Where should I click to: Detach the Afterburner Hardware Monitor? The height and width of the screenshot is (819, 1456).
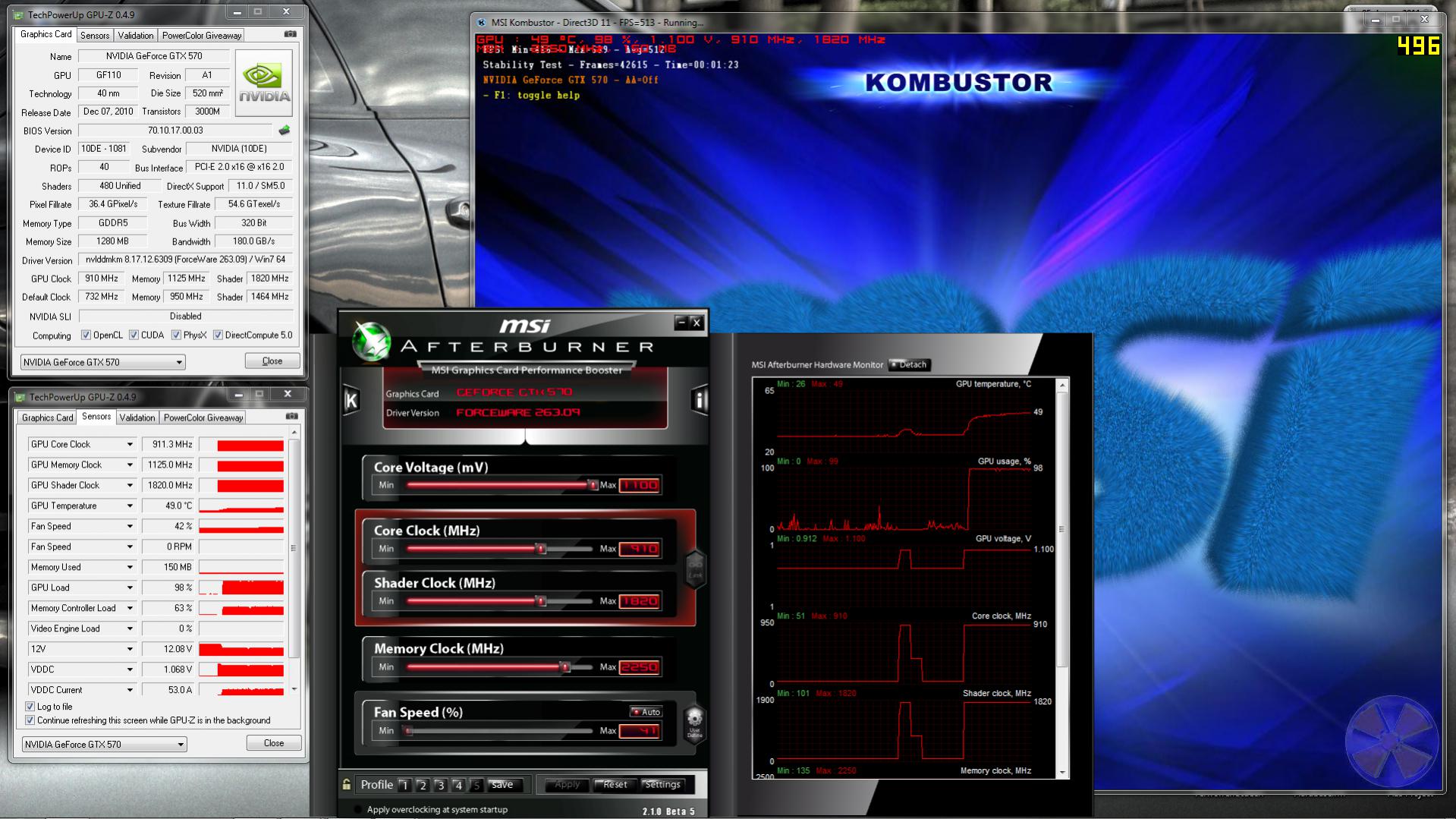pos(909,365)
